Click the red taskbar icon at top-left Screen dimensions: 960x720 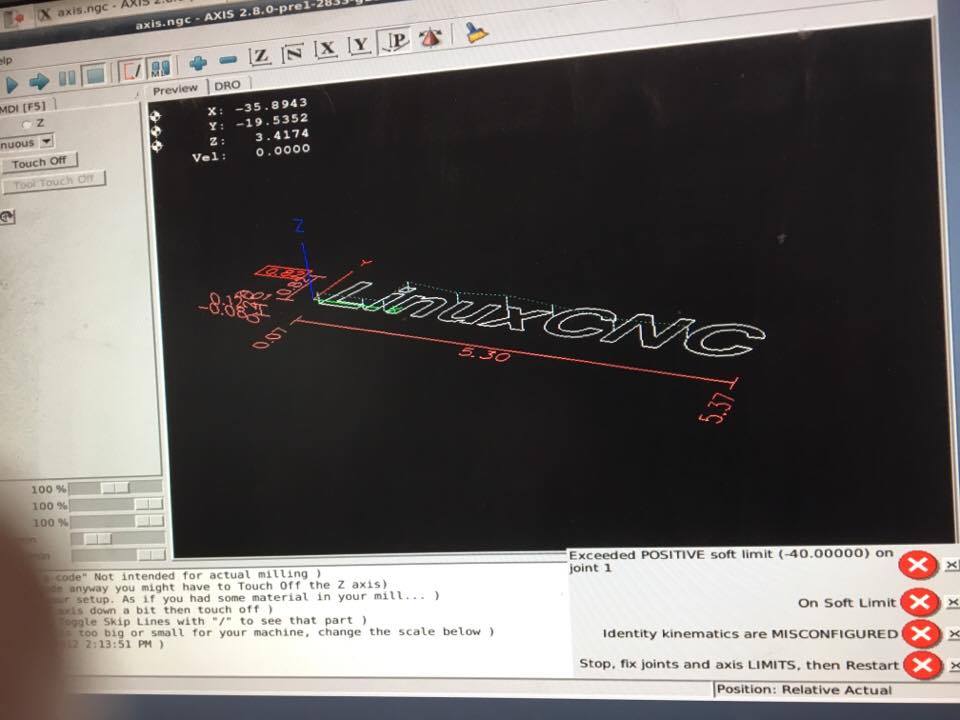click(13, 18)
